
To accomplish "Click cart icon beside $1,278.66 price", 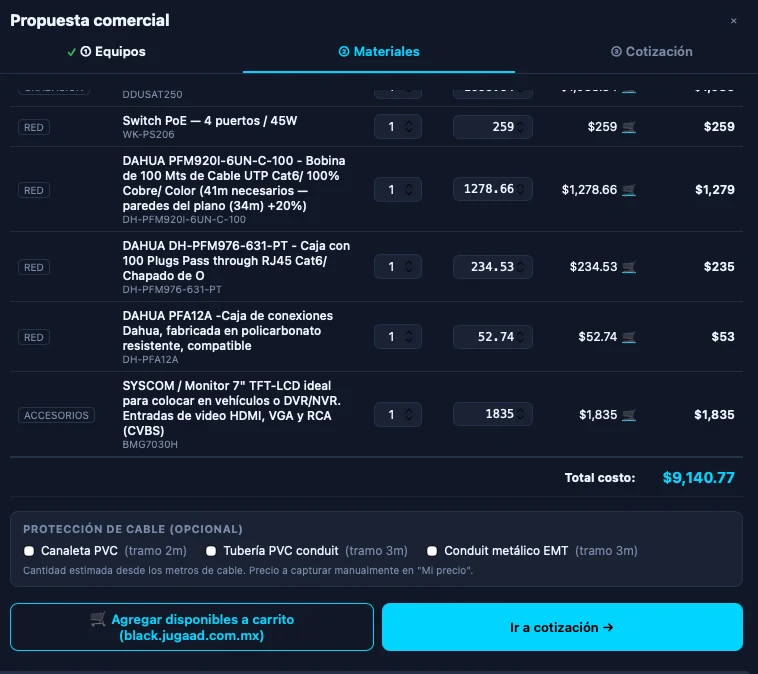I will pyautogui.click(x=628, y=190).
